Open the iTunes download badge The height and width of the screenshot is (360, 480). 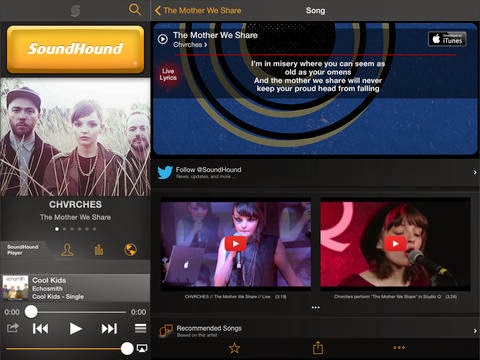point(447,39)
